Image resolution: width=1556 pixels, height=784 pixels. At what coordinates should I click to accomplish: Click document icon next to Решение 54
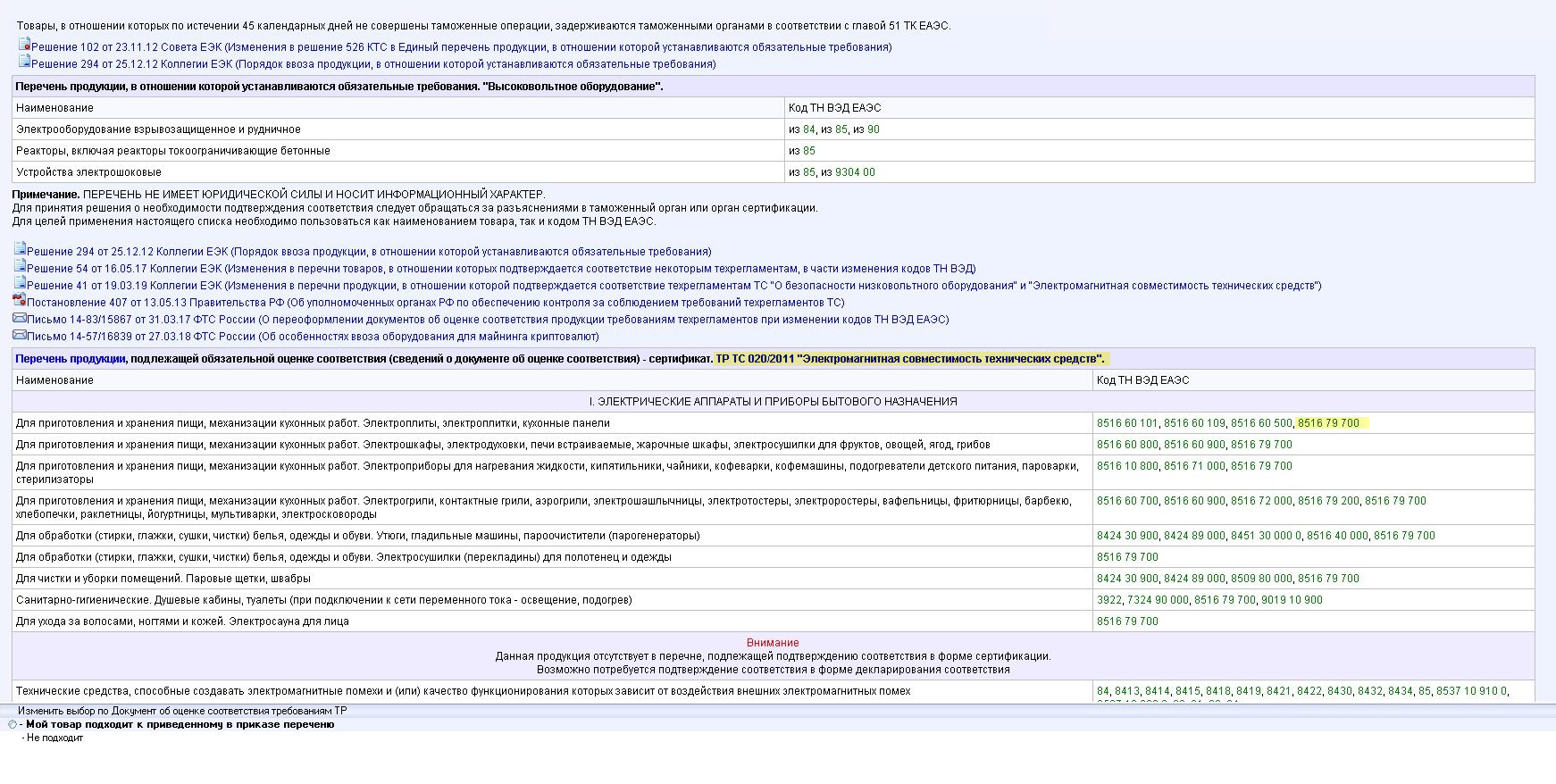tap(20, 266)
